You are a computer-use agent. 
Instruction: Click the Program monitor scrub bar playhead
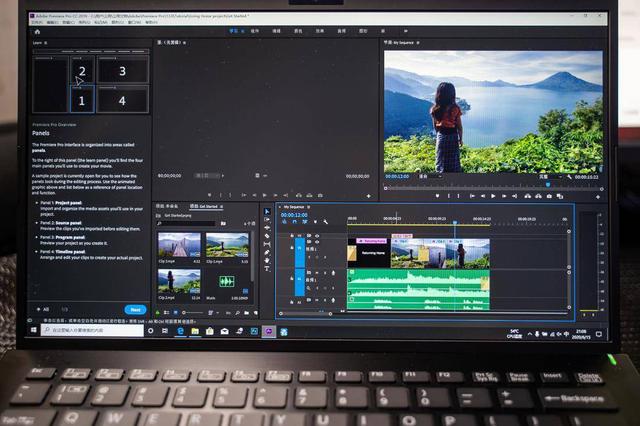pyautogui.click(x=548, y=184)
